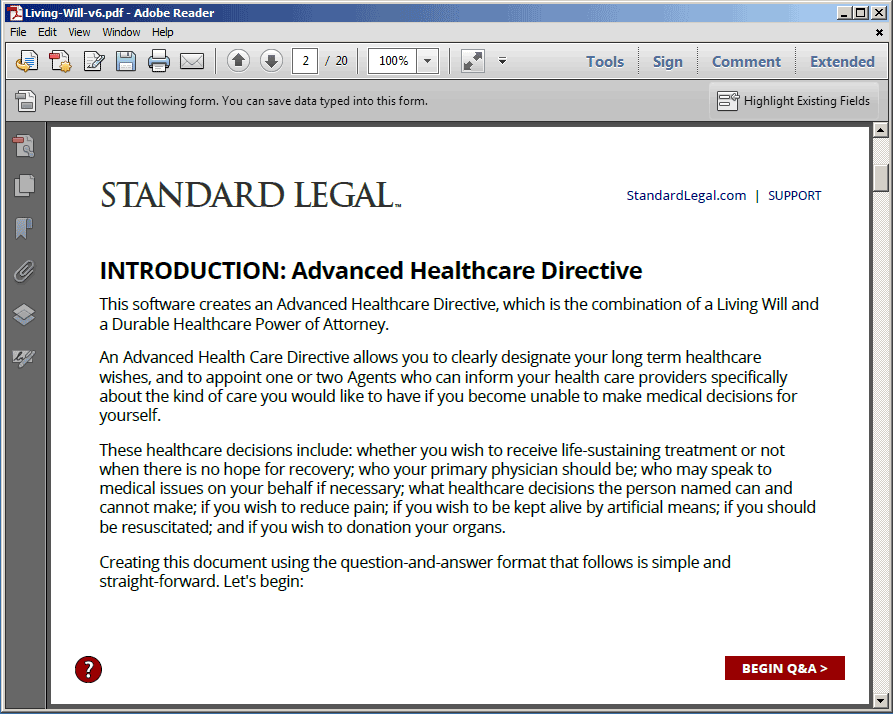Click the form document message icon
This screenshot has width=893, height=714.
[26, 101]
